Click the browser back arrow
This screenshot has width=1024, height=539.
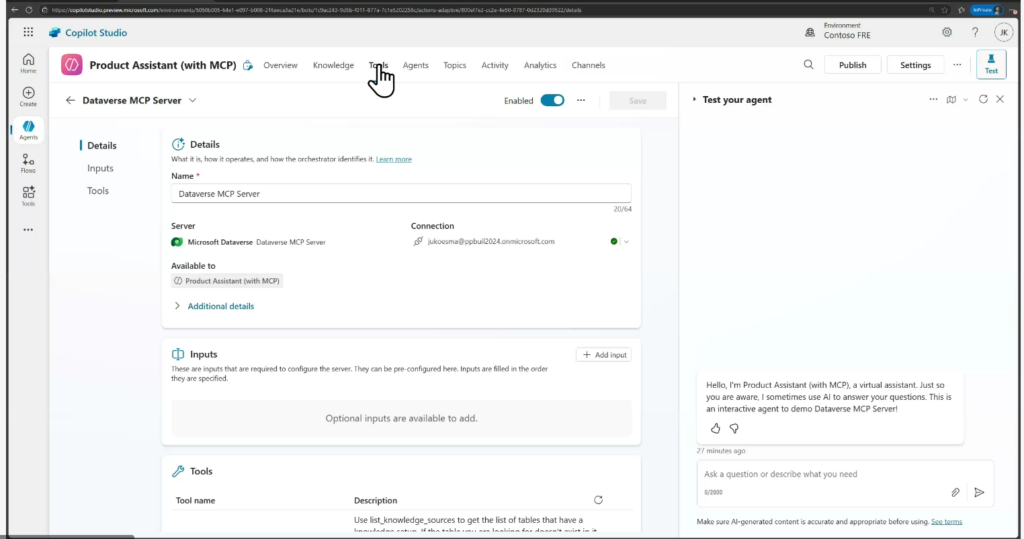[x=14, y=10]
